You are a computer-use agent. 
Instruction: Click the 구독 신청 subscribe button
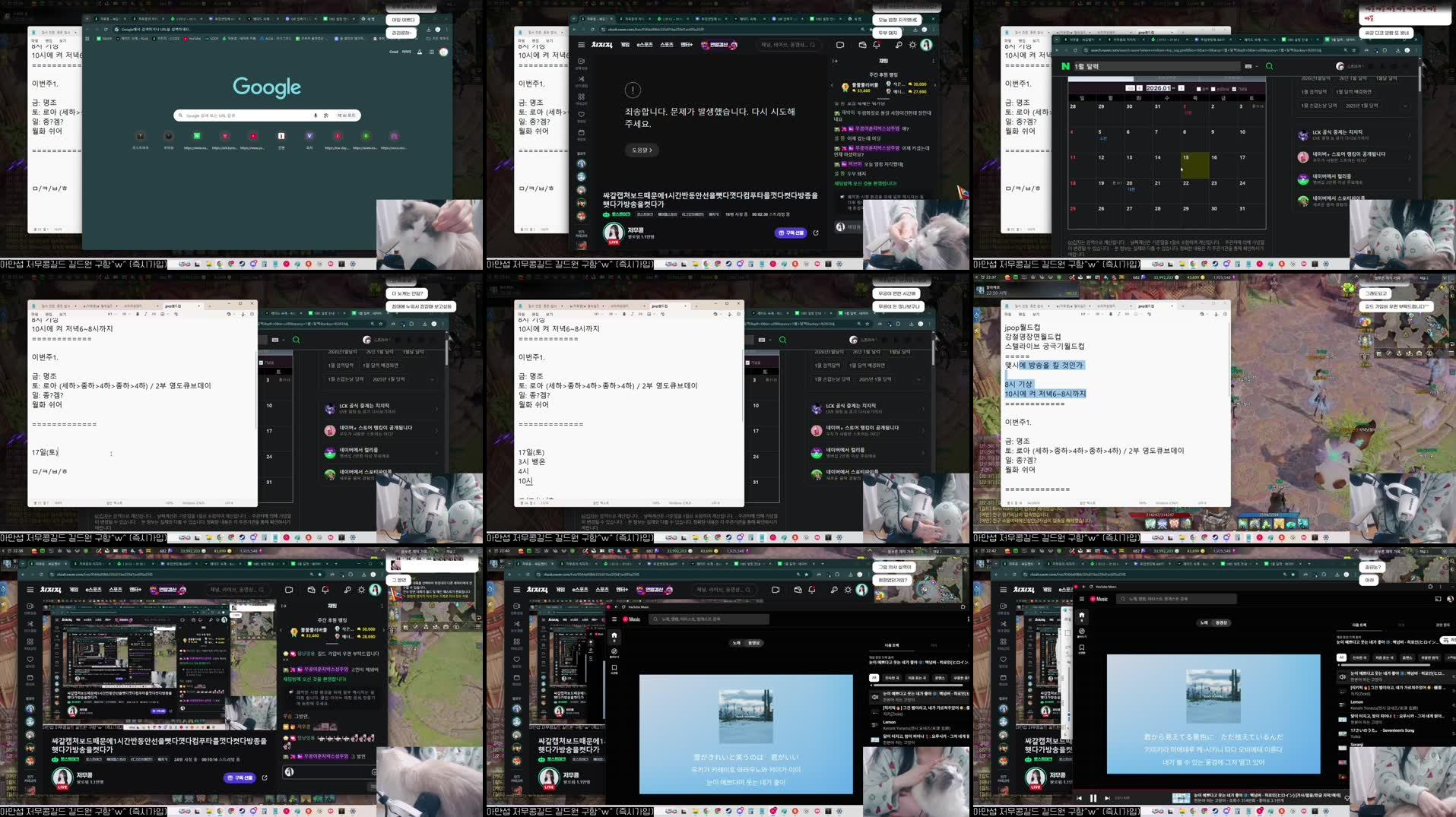point(791,233)
